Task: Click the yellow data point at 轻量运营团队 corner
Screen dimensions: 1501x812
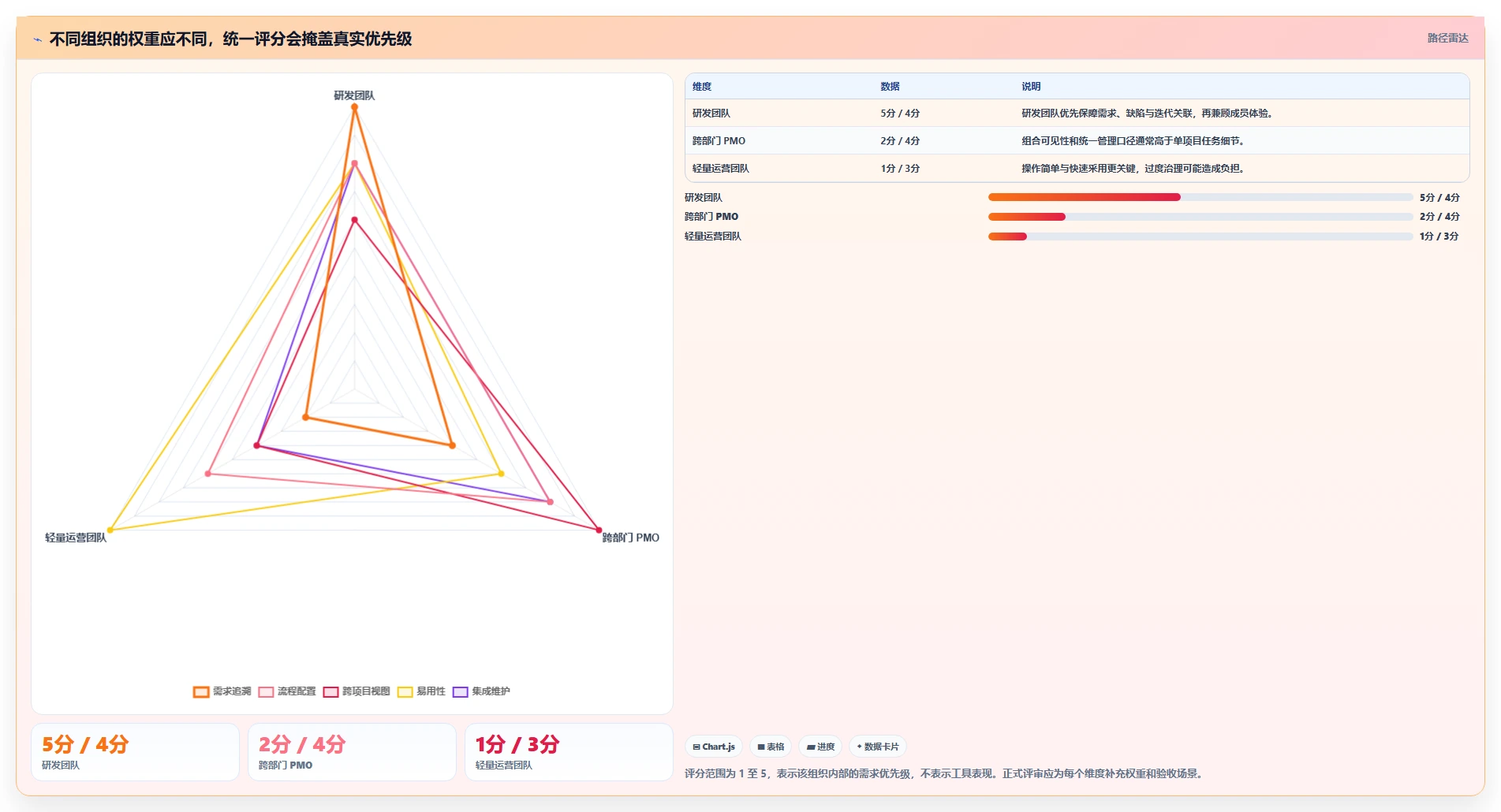Action: 110,530
